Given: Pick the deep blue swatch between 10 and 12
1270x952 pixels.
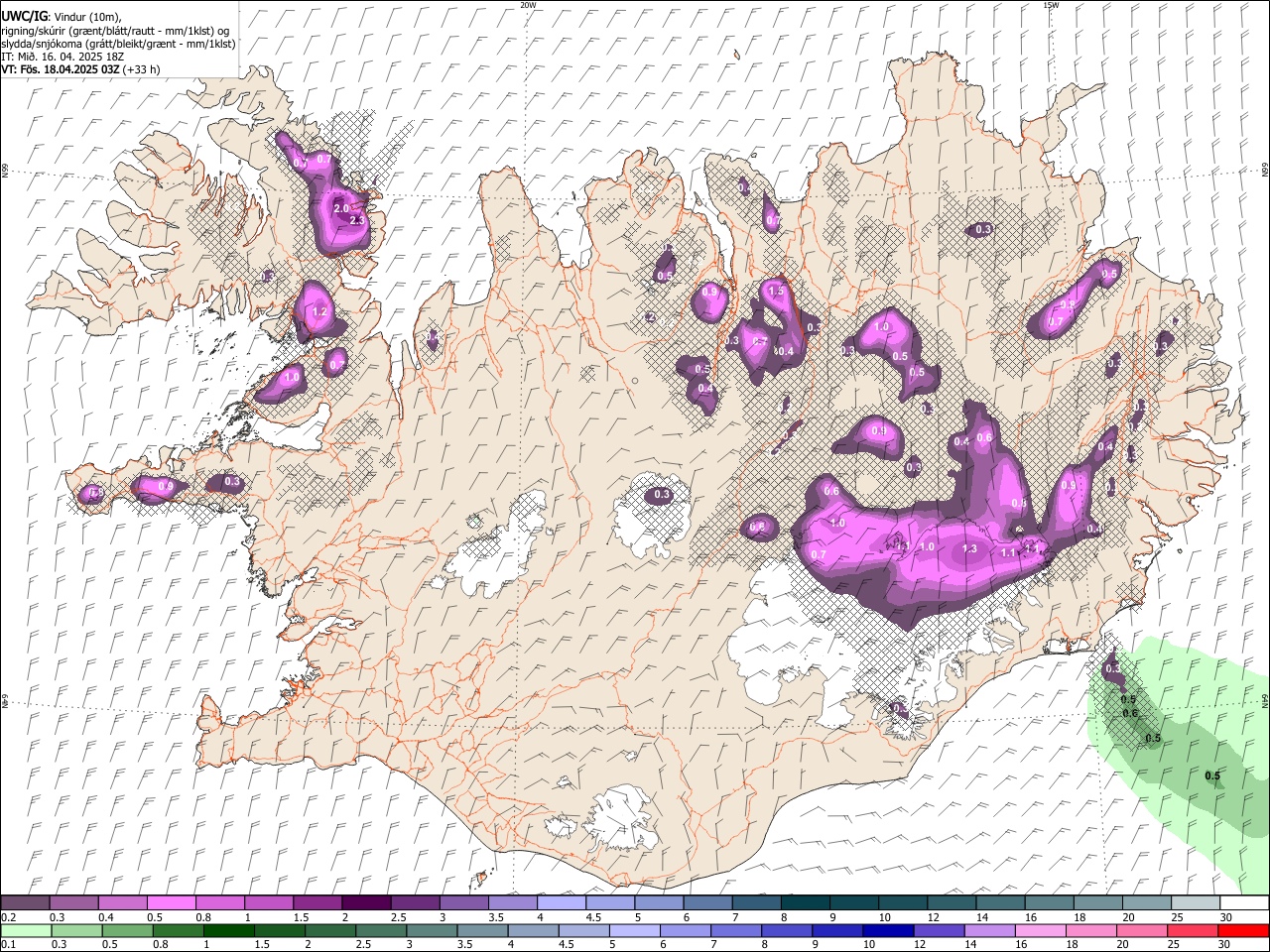Looking at the screenshot, I should click(x=887, y=930).
